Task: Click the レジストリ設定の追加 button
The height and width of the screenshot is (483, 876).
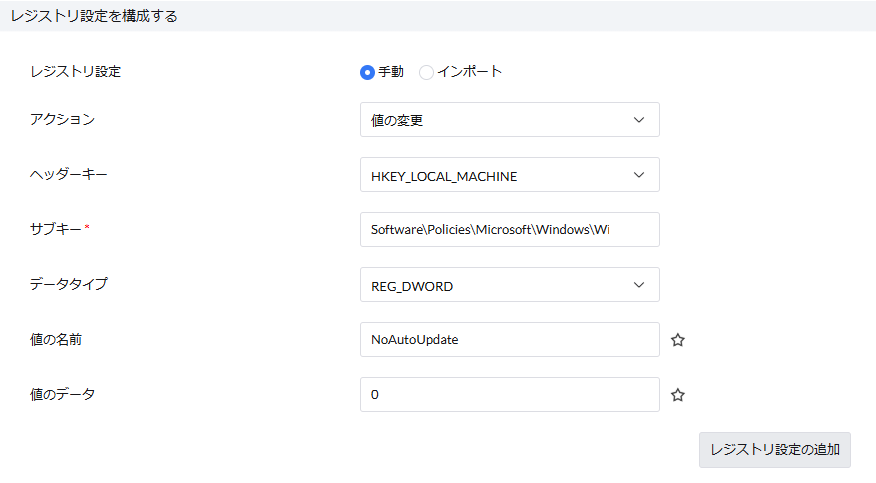Action: [774, 450]
